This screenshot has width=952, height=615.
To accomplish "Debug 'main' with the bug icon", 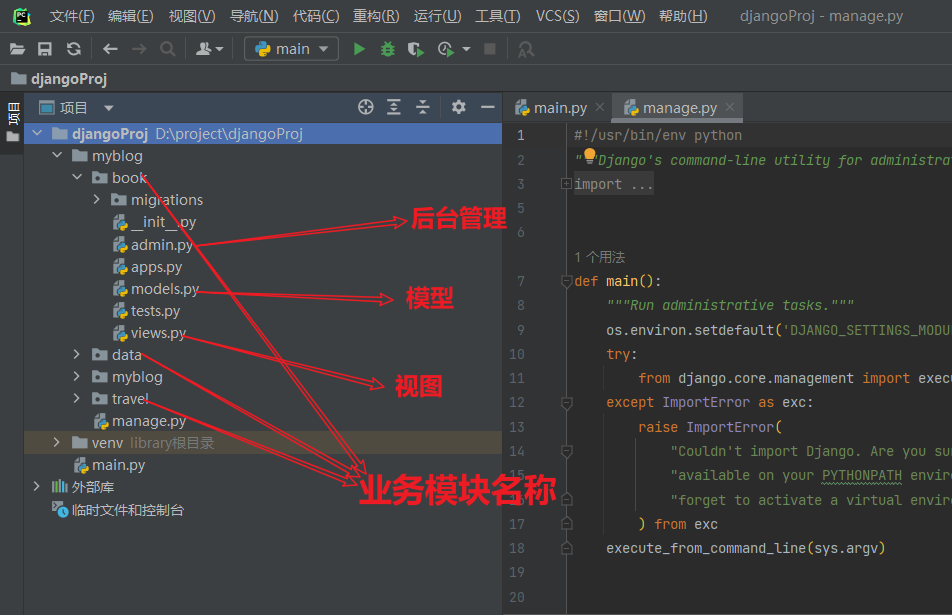I will coord(387,49).
